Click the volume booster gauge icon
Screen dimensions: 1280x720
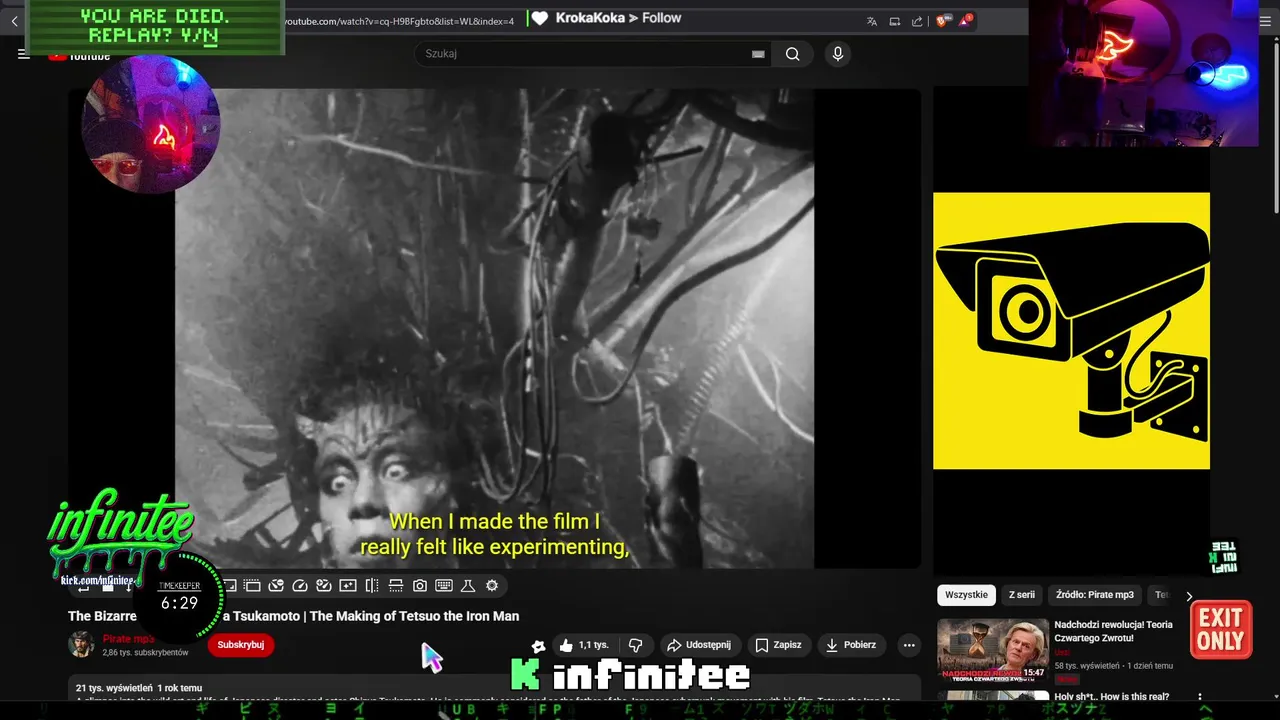pyautogui.click(x=276, y=586)
